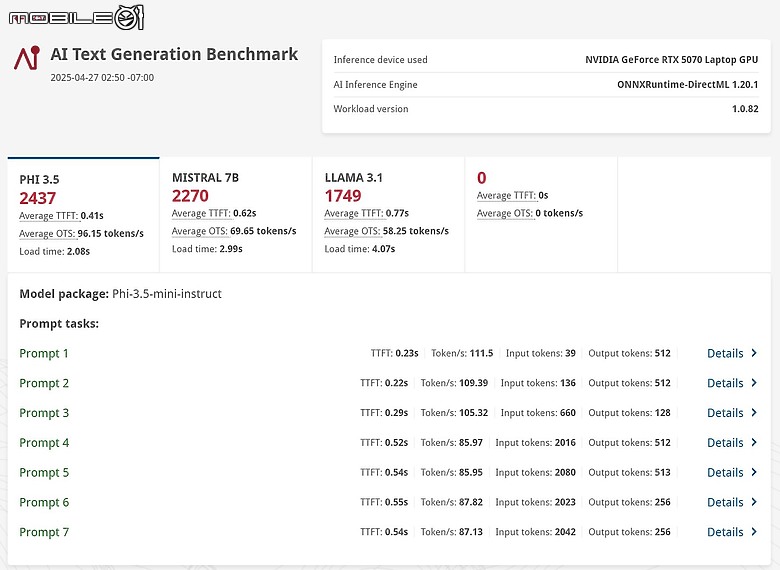Click the AI Text Generation Benchmark title
This screenshot has width=780, height=570.
(x=174, y=54)
